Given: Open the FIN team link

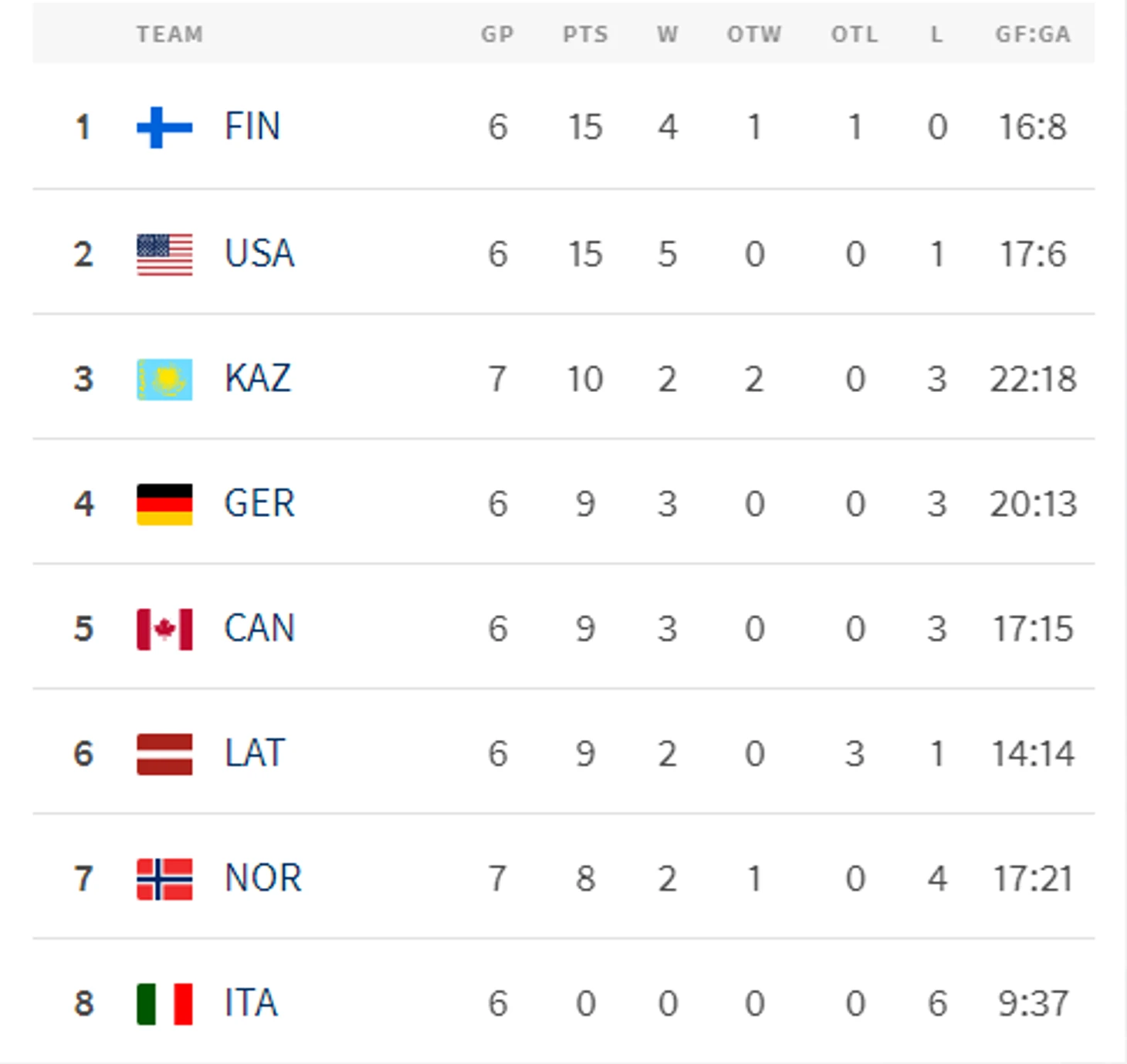Looking at the screenshot, I should tap(252, 127).
